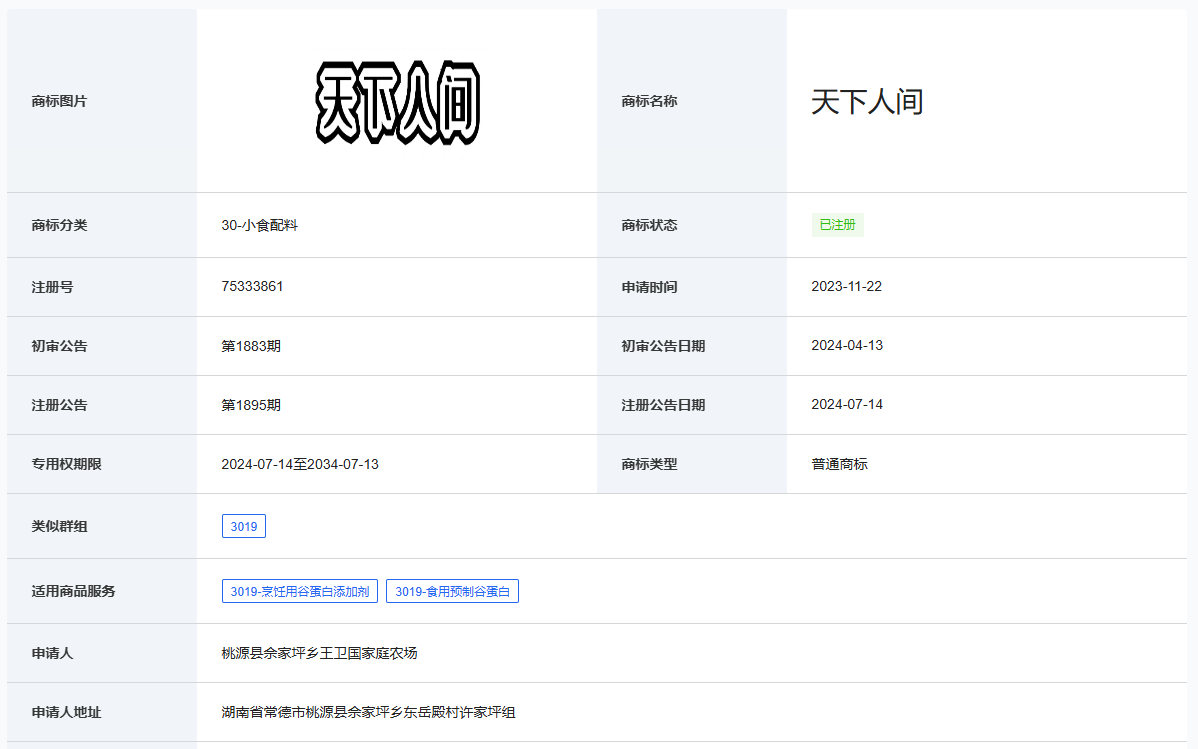Select the term 2024-07-14至2034-07-13
The image size is (1198, 749).
(300, 465)
